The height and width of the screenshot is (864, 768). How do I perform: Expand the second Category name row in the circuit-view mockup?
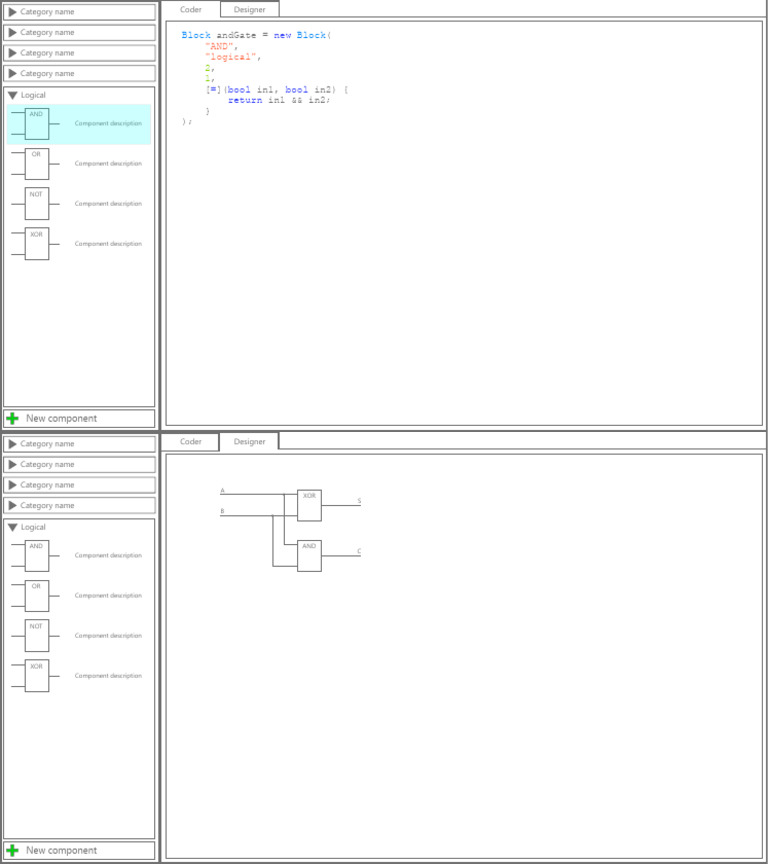[79, 465]
